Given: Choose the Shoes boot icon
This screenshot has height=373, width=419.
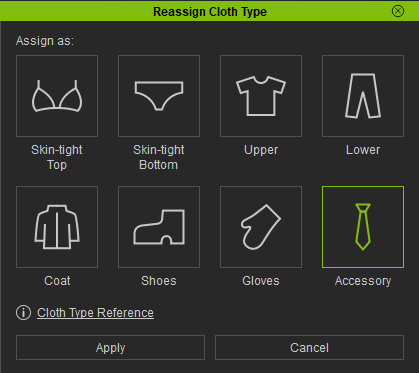Looking at the screenshot, I should click(159, 227).
